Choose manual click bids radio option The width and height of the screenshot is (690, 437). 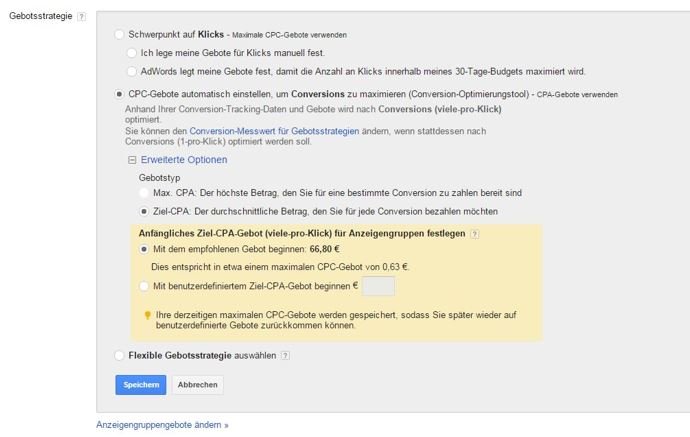click(131, 53)
